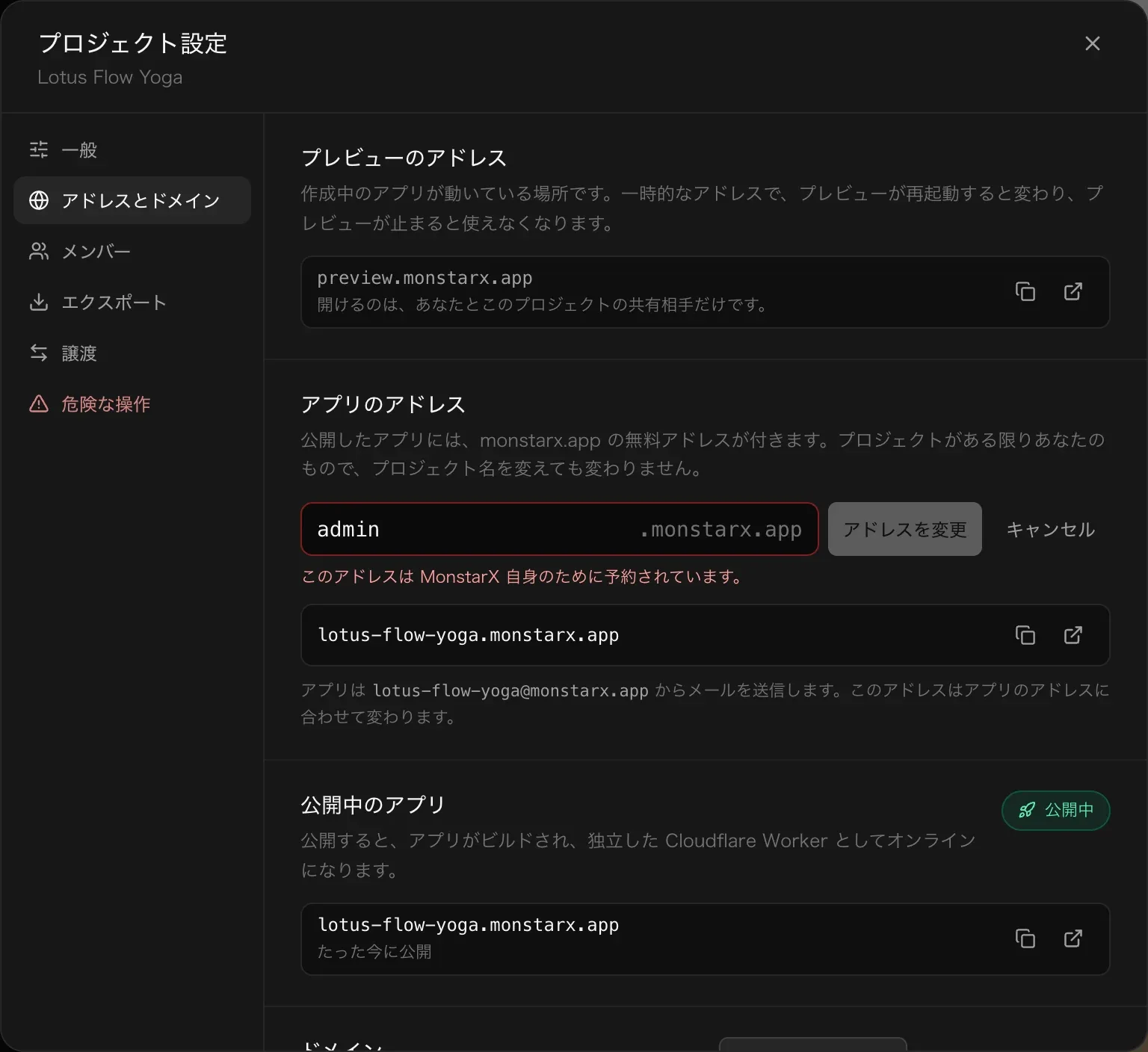The image size is (1148, 1052).
Task: Copy the app address below the error message
Action: [x=1025, y=635]
